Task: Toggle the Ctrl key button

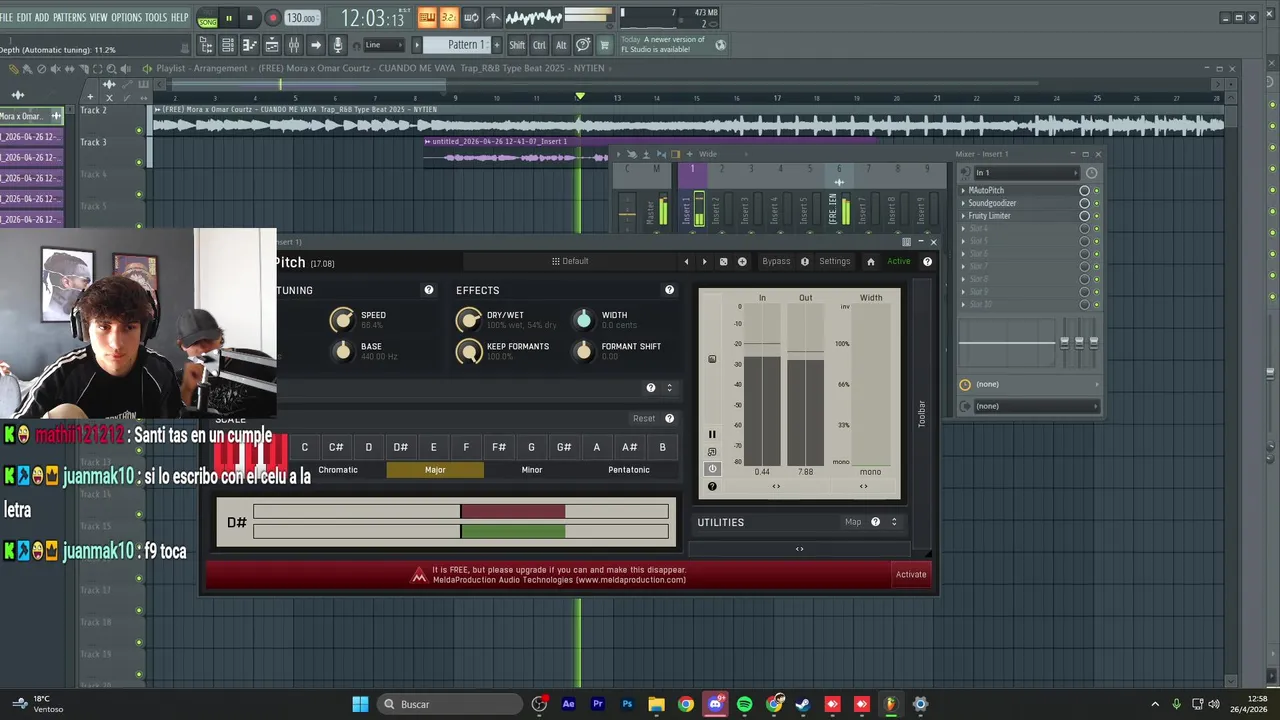Action: (x=539, y=45)
